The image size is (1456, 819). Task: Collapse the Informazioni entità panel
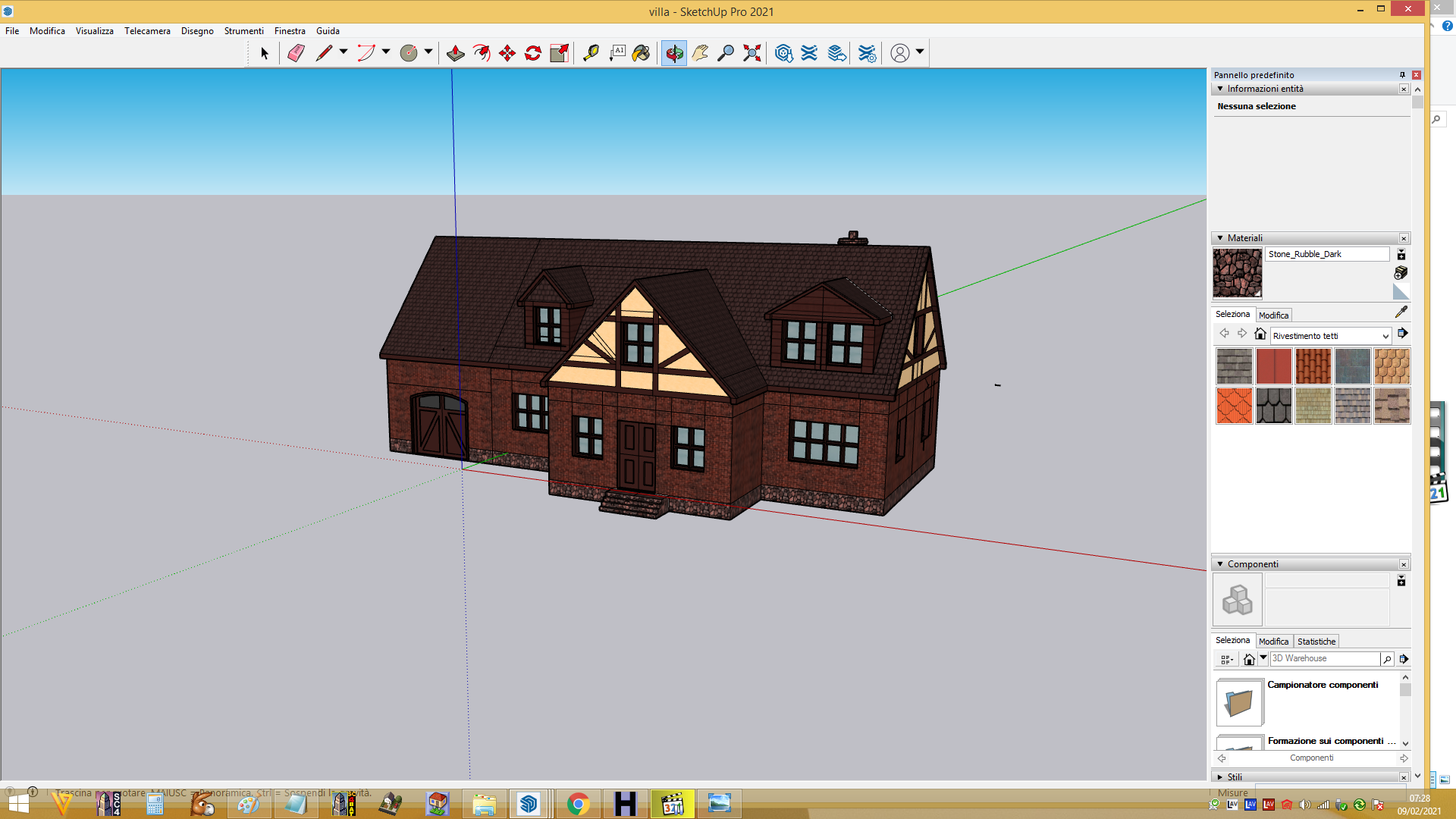coord(1220,89)
